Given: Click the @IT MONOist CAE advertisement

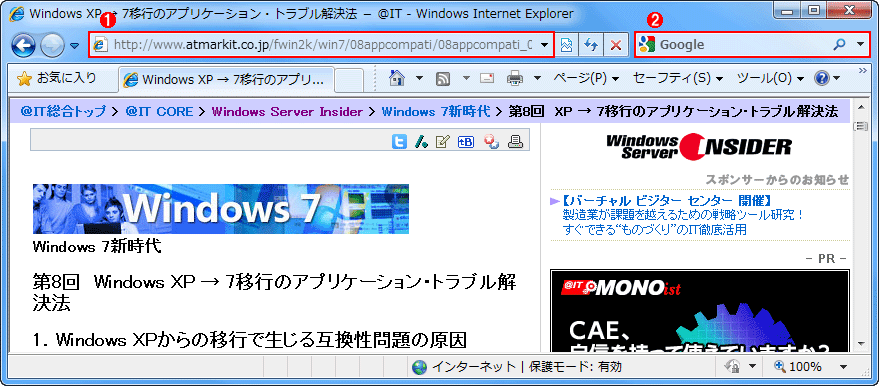Looking at the screenshot, I should [x=700, y=311].
